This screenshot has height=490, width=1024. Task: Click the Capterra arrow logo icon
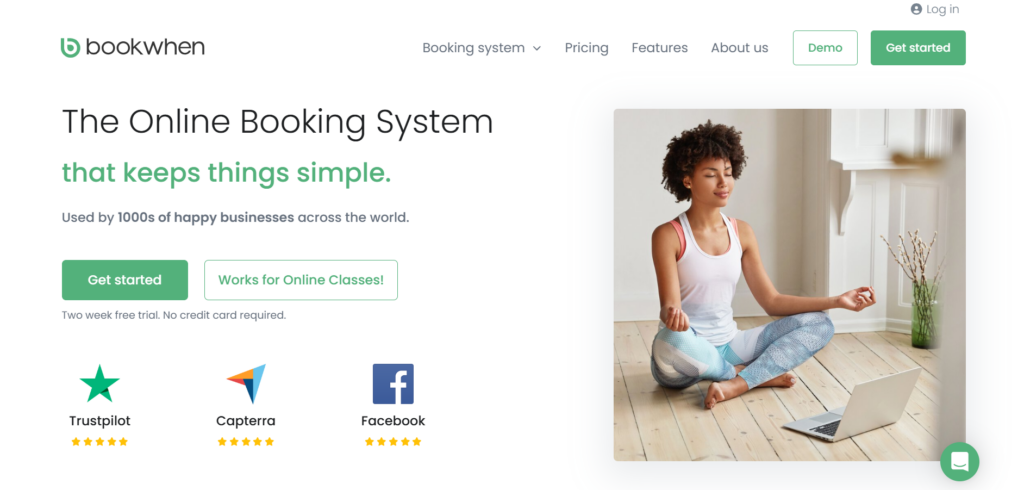tap(246, 384)
